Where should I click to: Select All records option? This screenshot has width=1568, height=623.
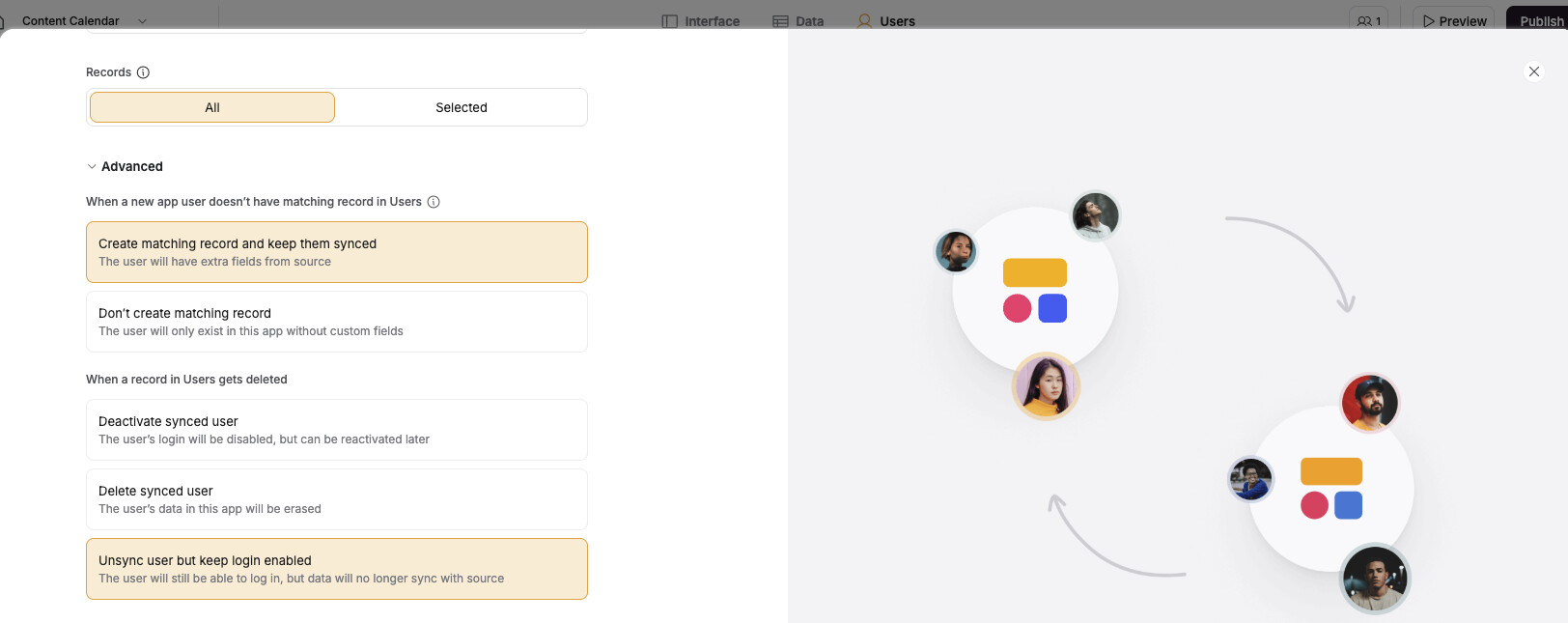(212, 107)
